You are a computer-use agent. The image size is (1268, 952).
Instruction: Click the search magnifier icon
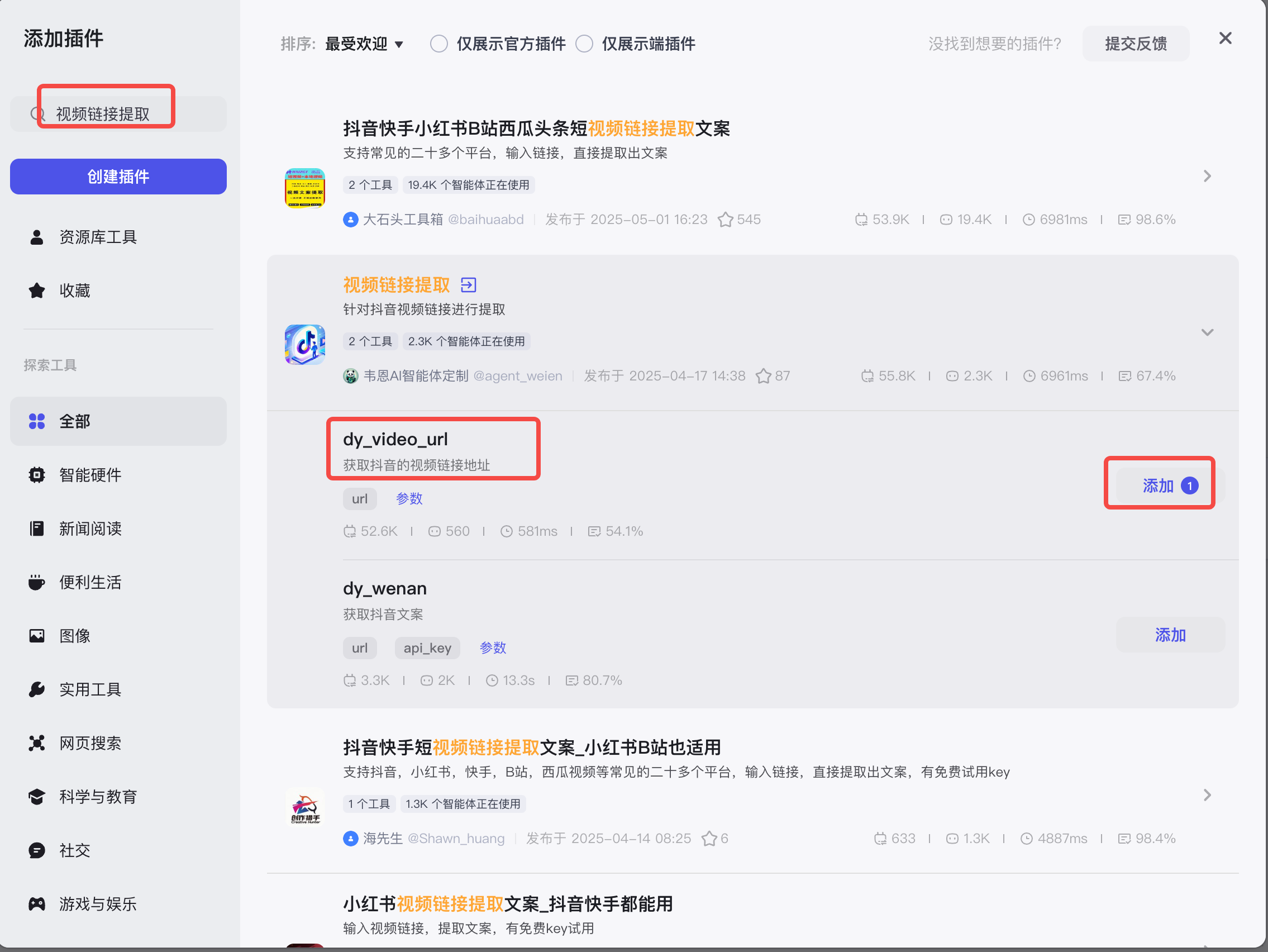(x=37, y=114)
